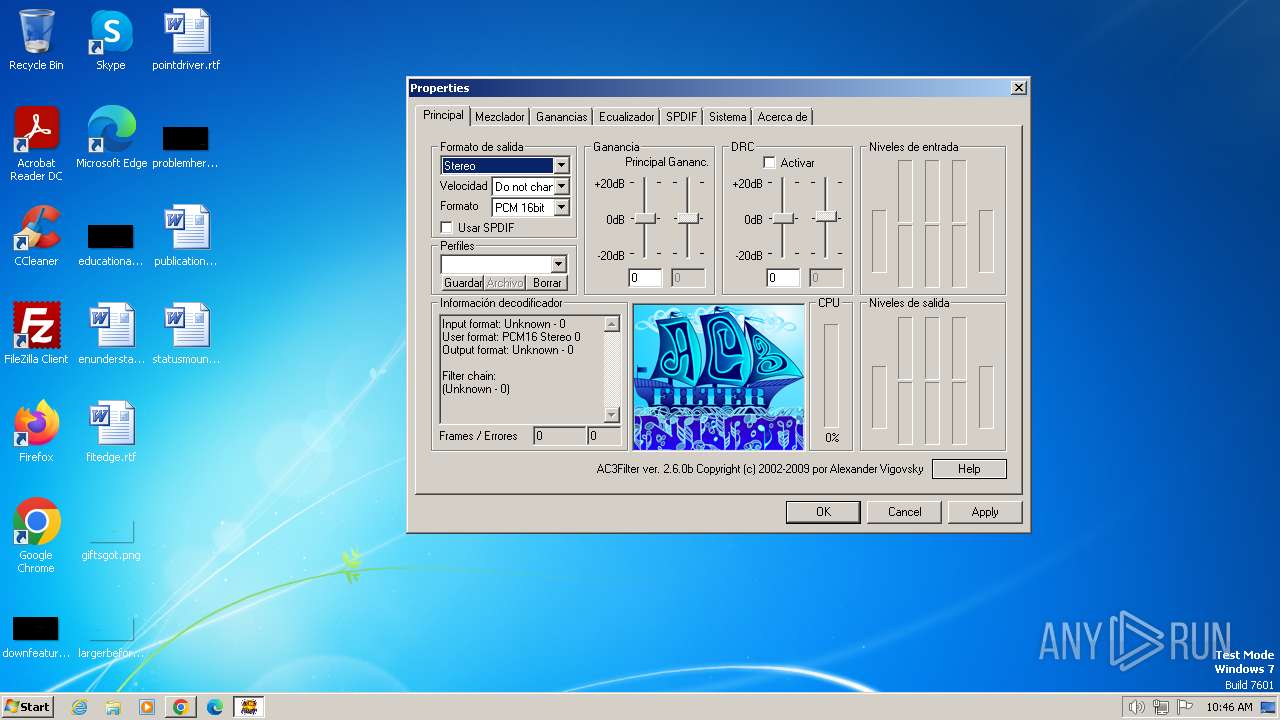1280x720 pixels.
Task: Launch Microsoft Edge desktop shortcut
Action: [x=111, y=138]
